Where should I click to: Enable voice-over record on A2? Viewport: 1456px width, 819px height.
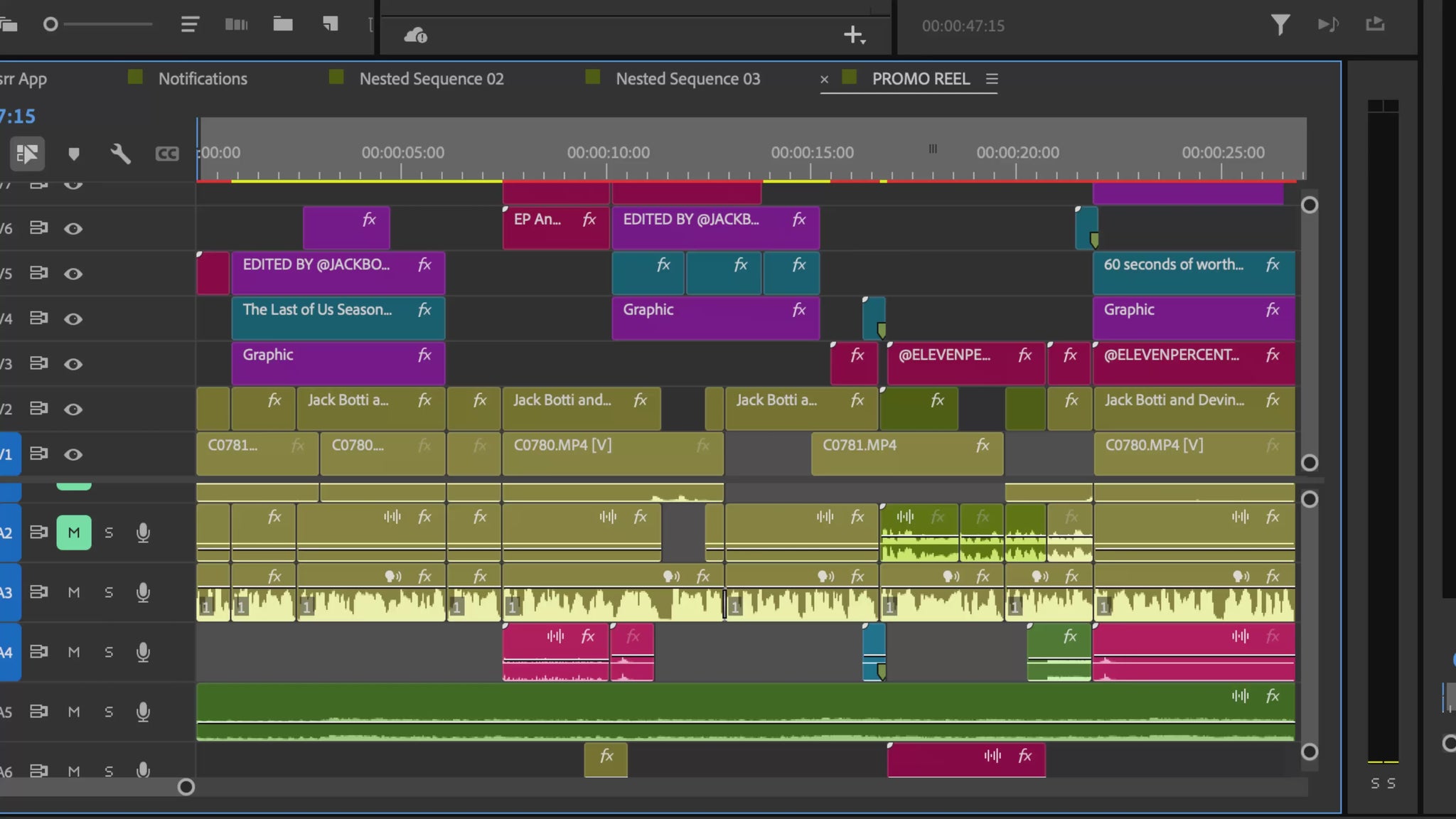click(x=143, y=532)
